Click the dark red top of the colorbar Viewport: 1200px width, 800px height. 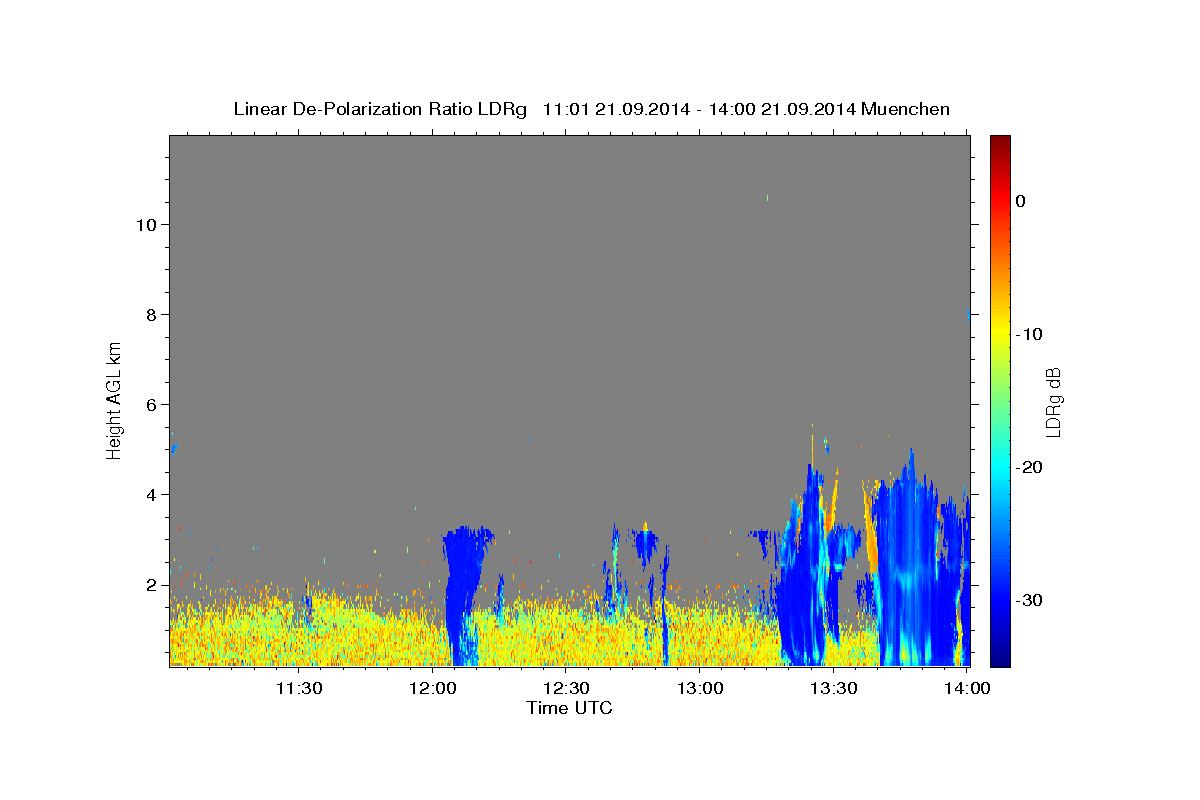click(1000, 143)
